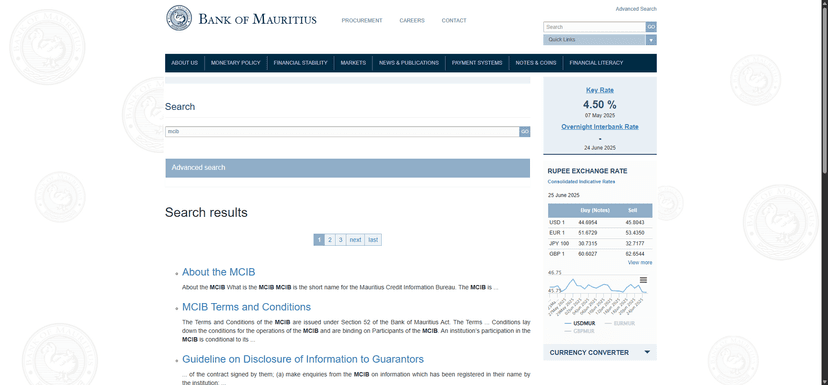Open the Overnight Interbank Rate link

[x=600, y=127]
